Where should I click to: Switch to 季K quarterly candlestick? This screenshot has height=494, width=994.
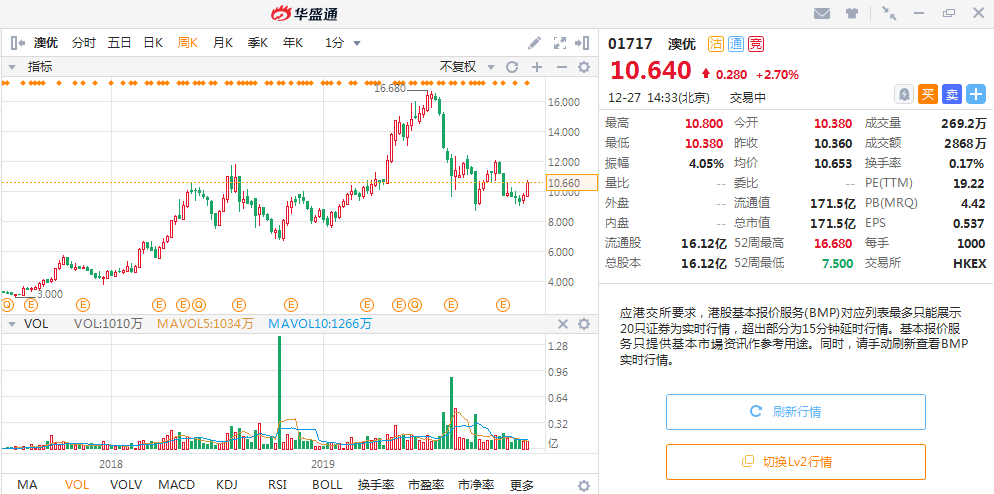click(257, 43)
